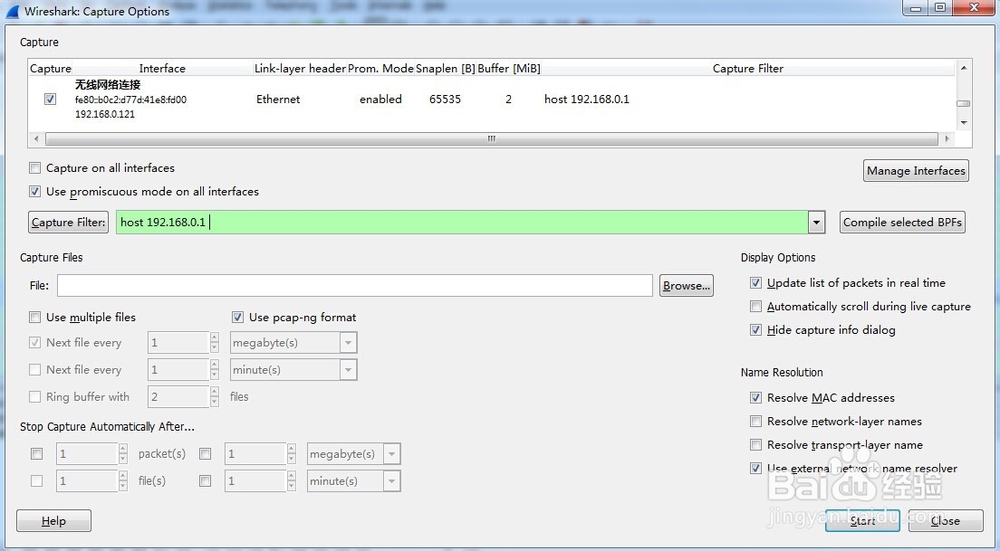Open Manage Interfaces dialog
The image size is (1000, 551).
pos(916,170)
